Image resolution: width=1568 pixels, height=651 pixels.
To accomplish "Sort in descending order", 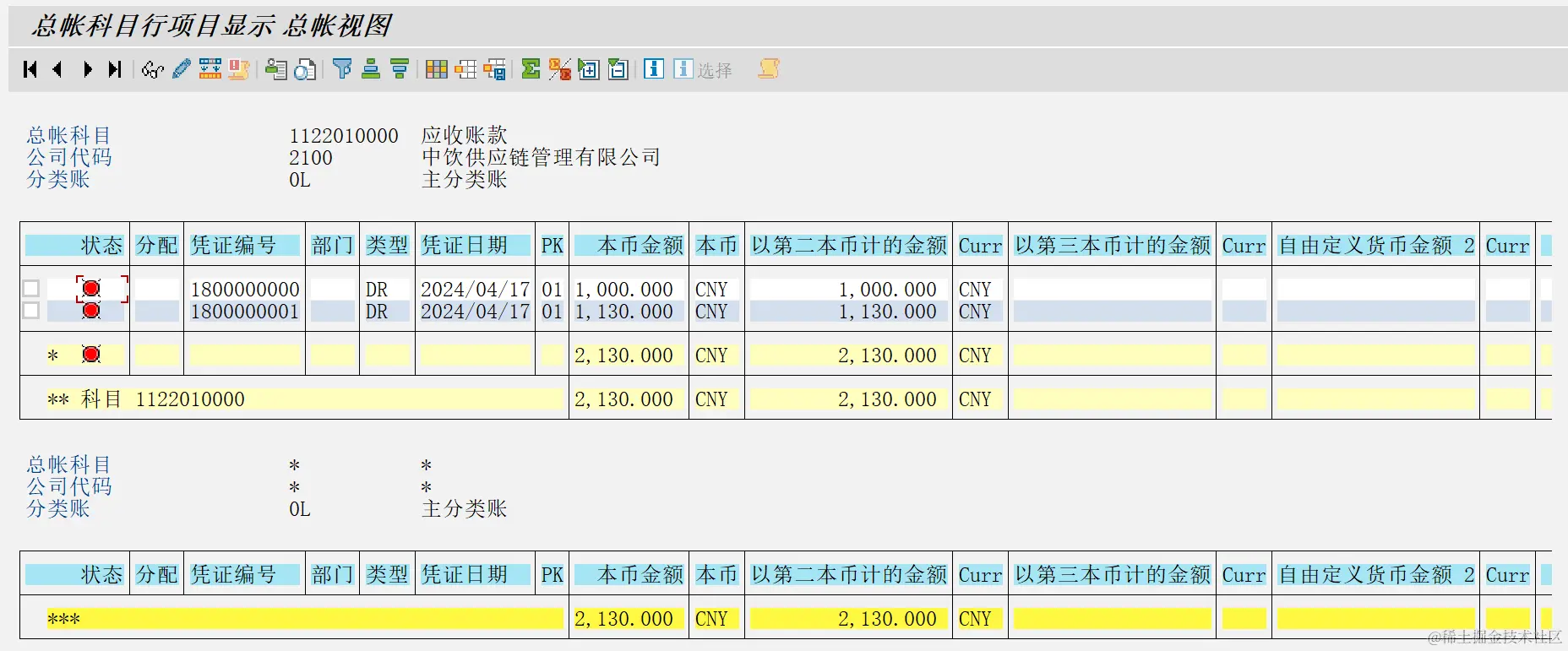I will [400, 69].
